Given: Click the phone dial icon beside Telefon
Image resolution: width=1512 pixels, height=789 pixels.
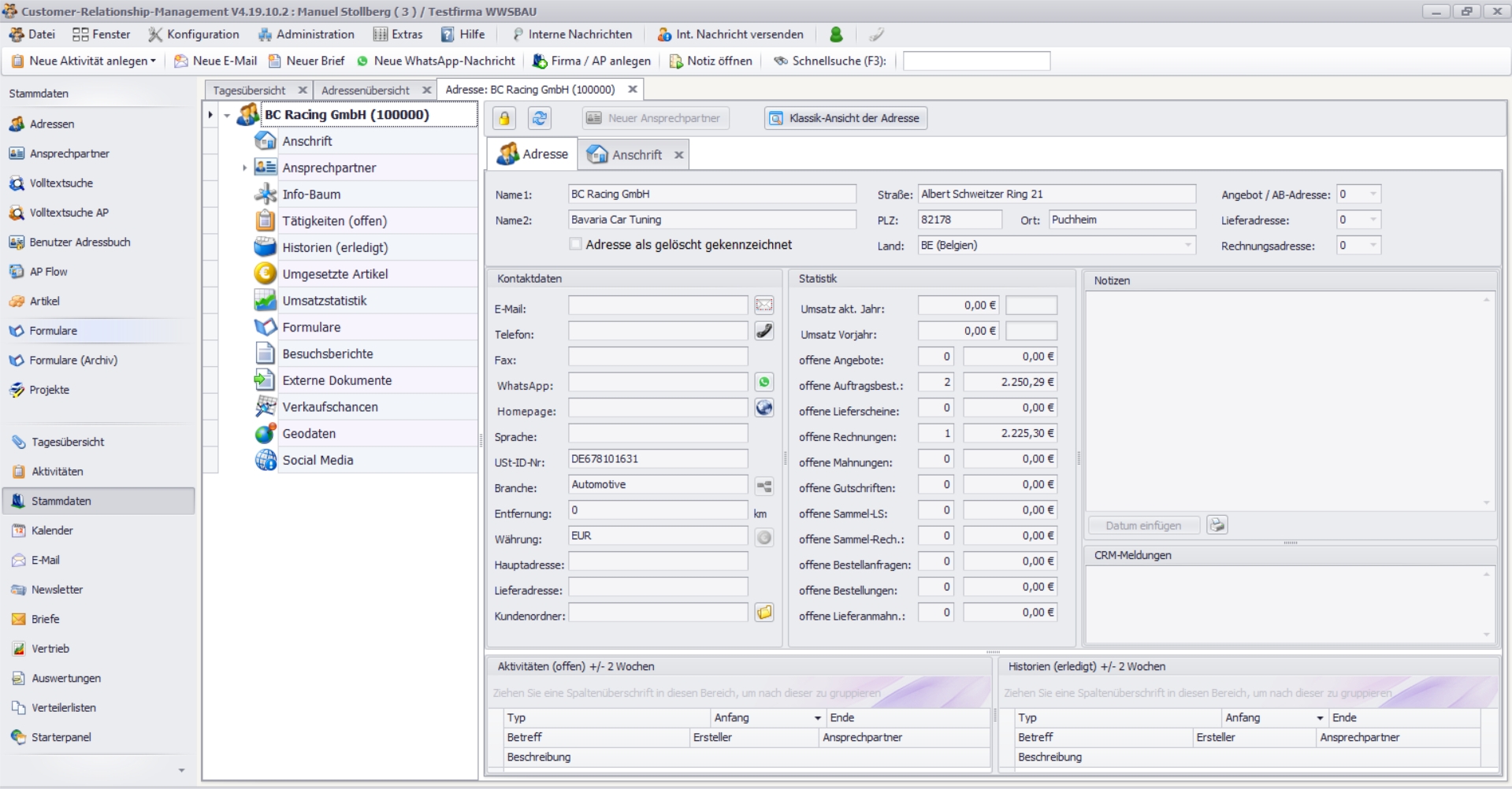Looking at the screenshot, I should point(764,331).
